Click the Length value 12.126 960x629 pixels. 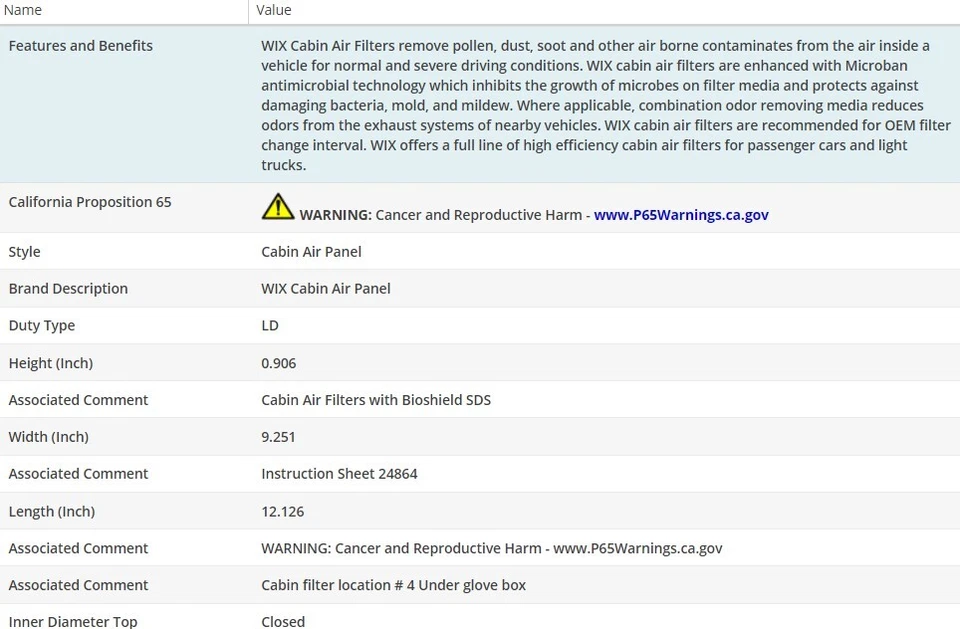pos(283,511)
